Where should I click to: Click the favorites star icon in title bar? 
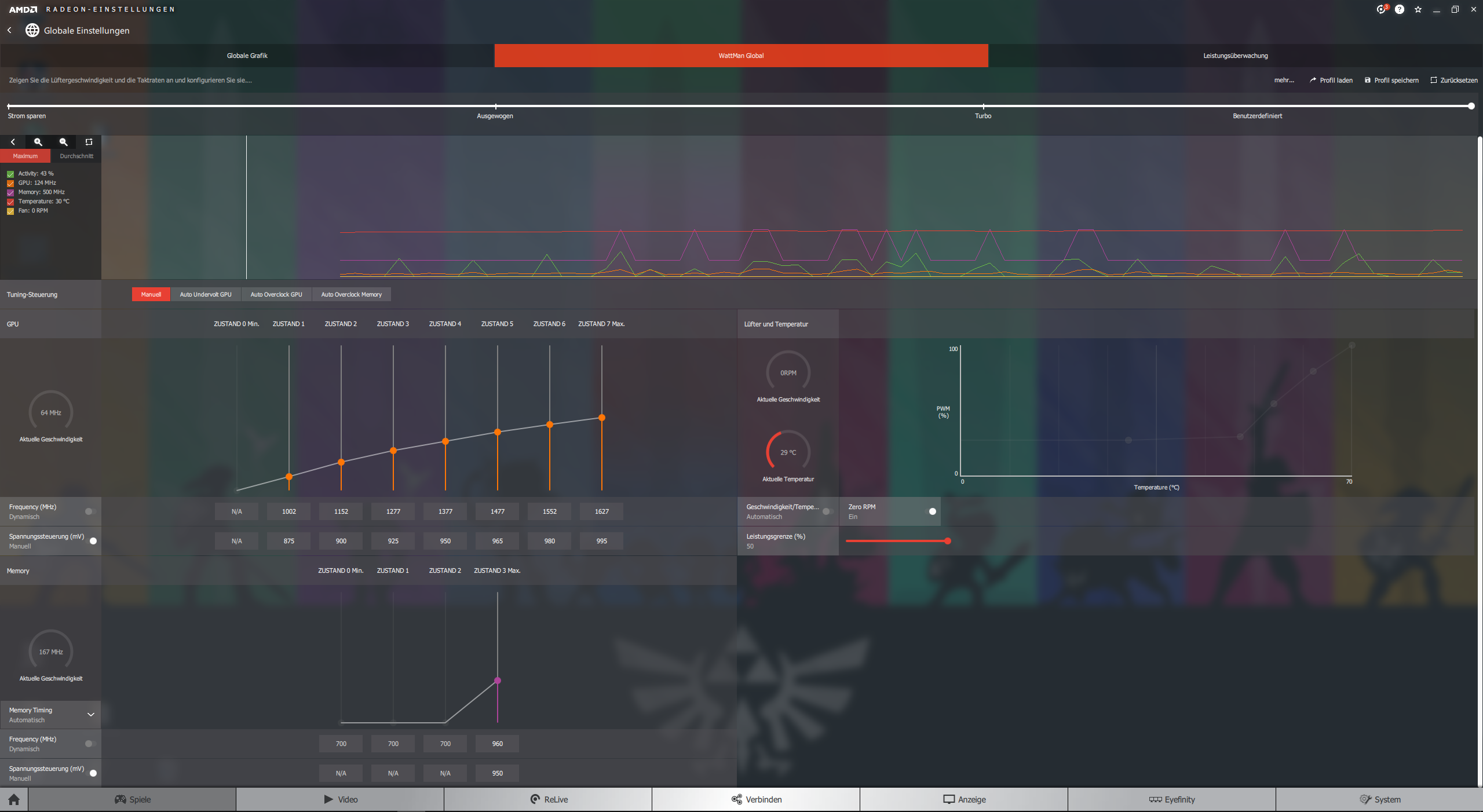click(x=1418, y=9)
